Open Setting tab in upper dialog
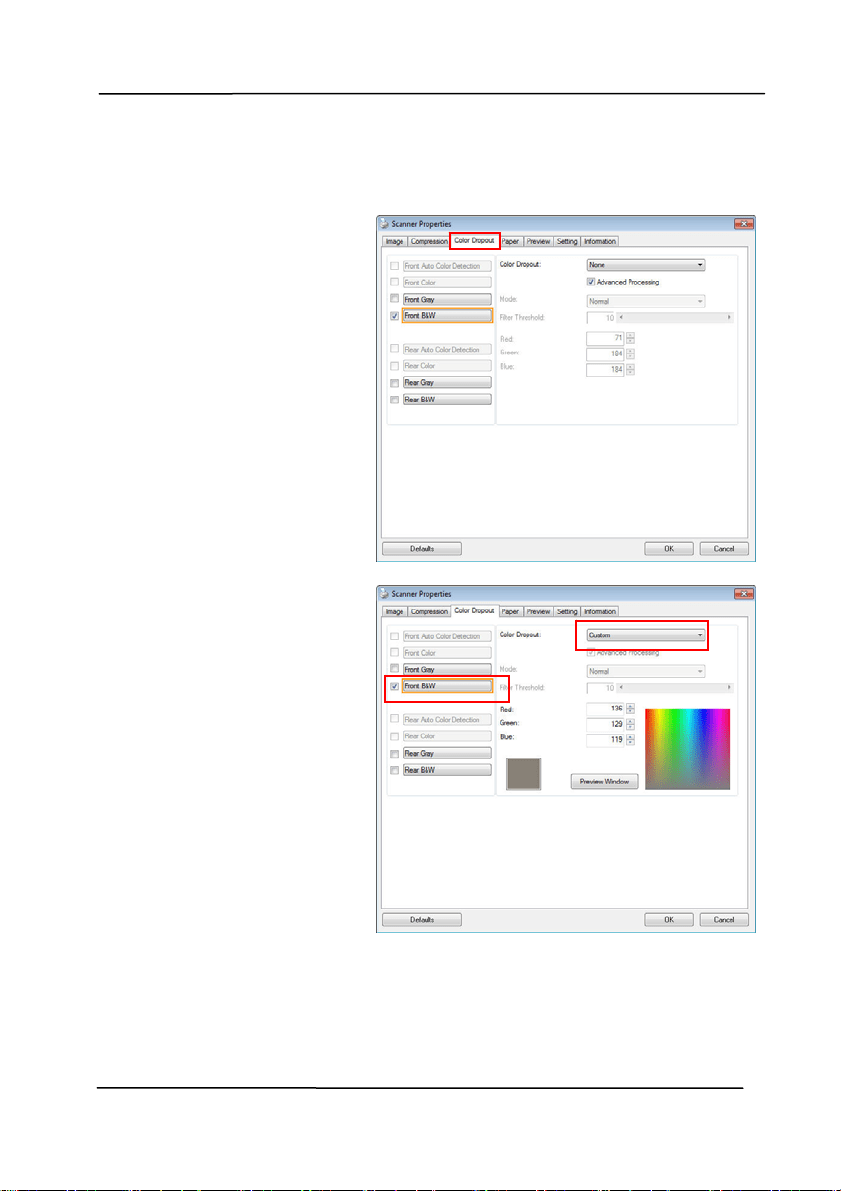 [567, 242]
